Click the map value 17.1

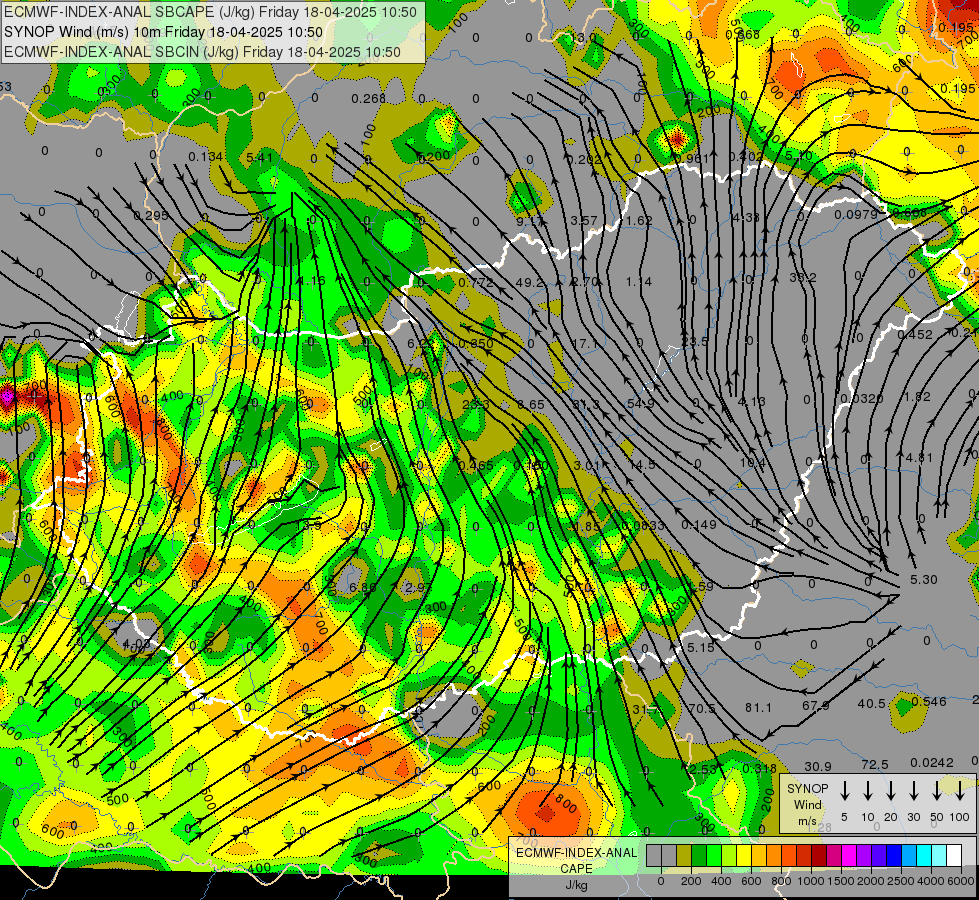click(584, 344)
